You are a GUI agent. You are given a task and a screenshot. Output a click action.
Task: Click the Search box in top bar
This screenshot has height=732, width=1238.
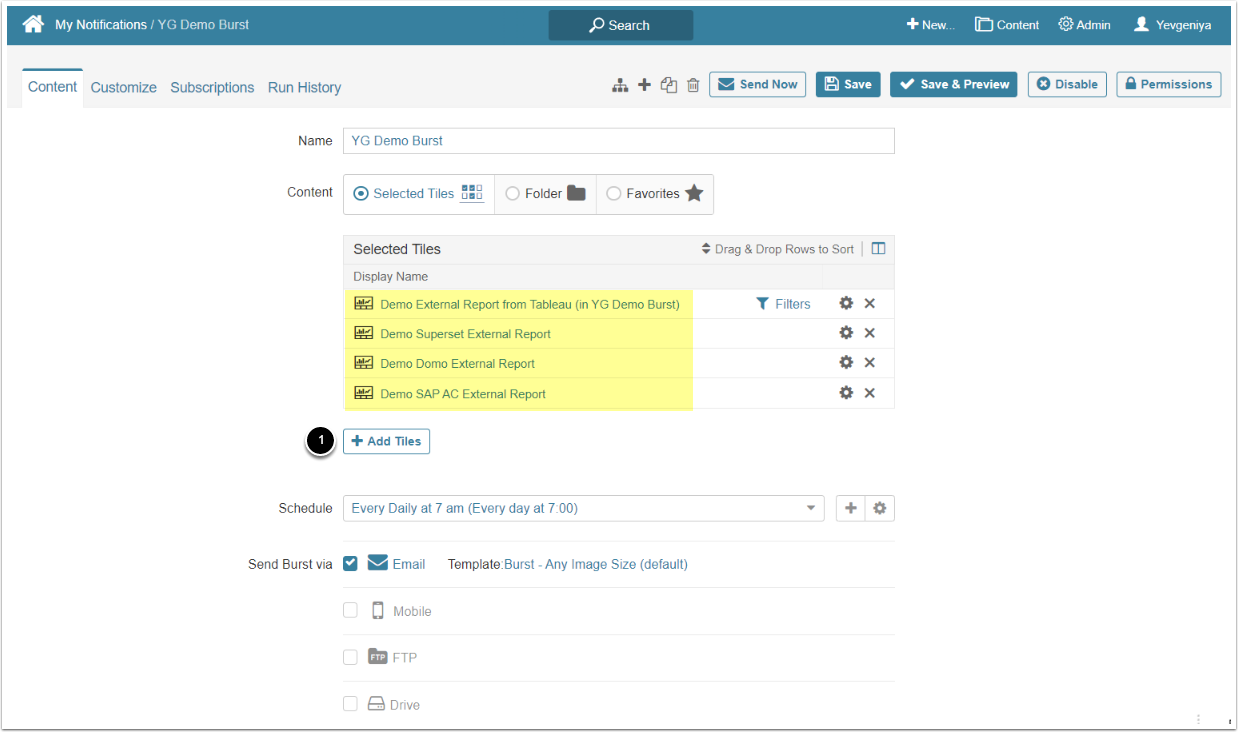620,25
